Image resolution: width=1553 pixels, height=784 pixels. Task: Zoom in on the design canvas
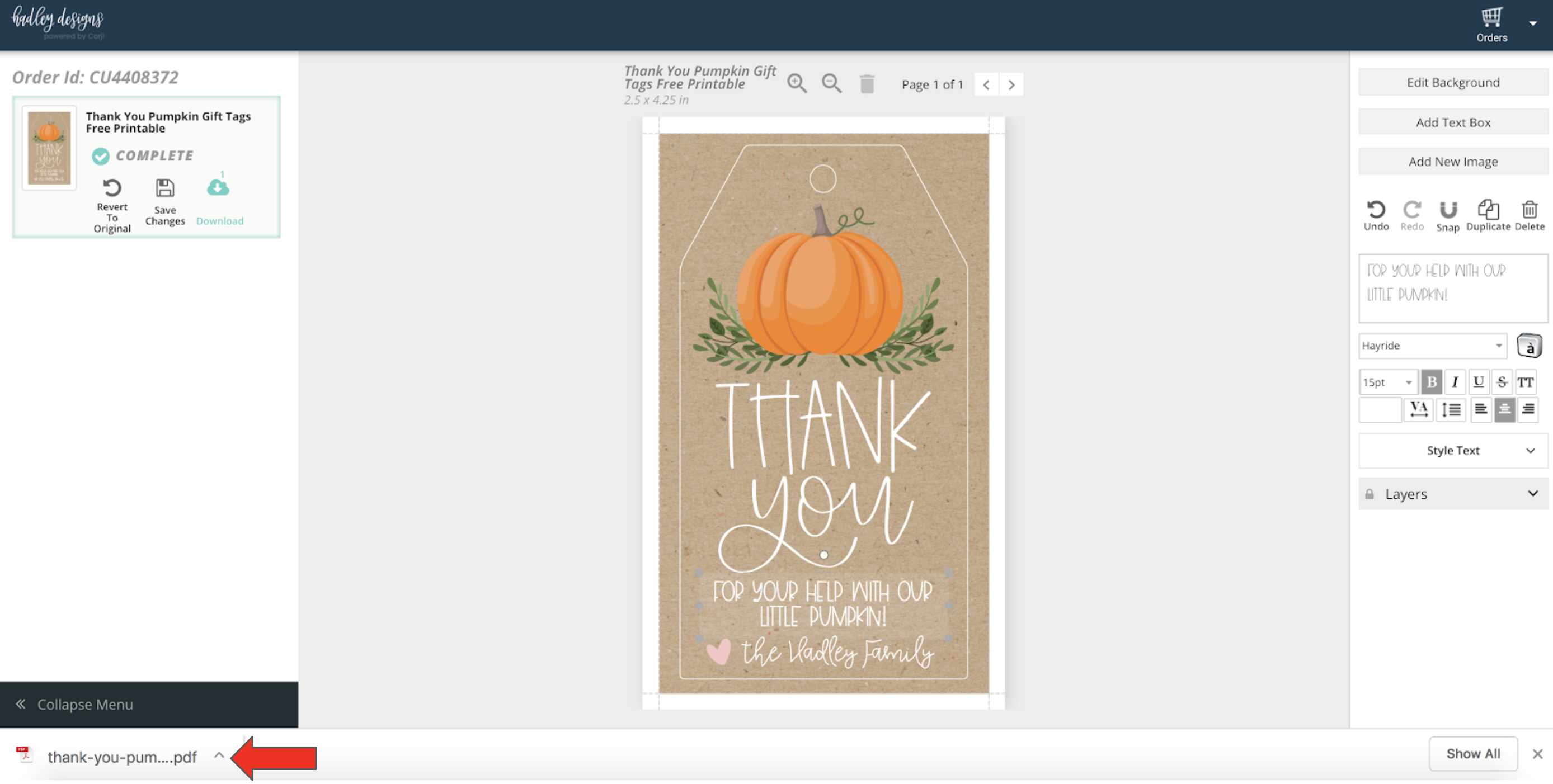pyautogui.click(x=797, y=83)
